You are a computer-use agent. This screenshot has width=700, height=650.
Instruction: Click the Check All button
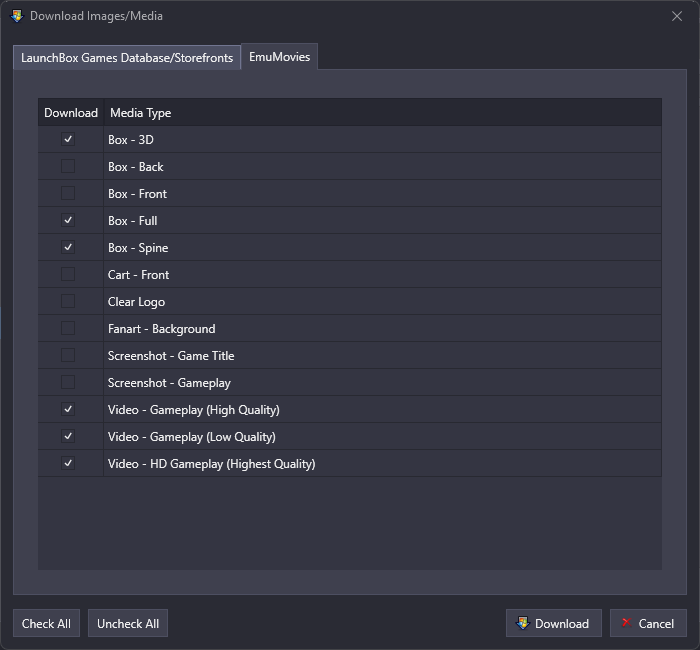46,623
